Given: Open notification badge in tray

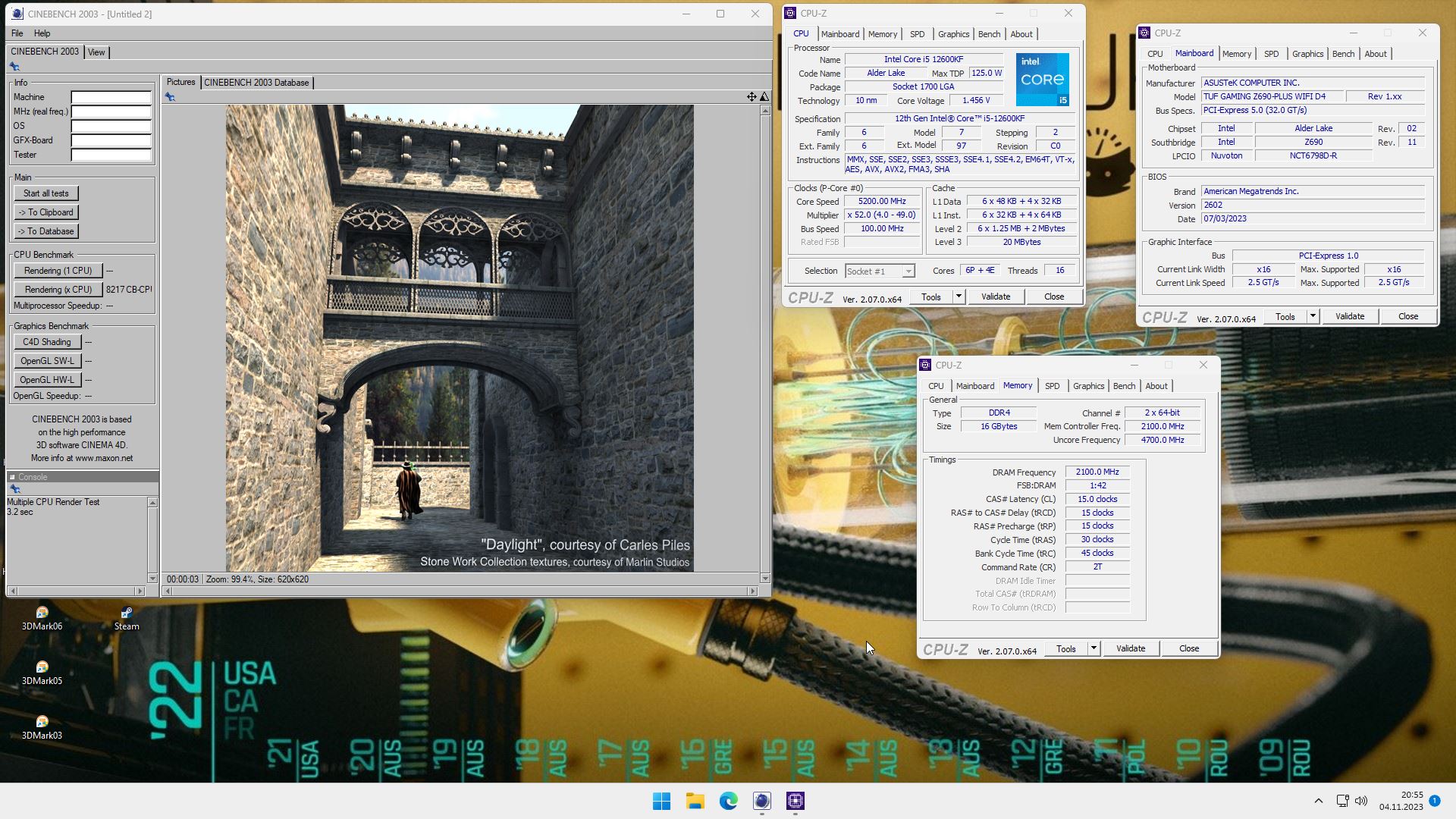Looking at the screenshot, I should [x=1435, y=801].
